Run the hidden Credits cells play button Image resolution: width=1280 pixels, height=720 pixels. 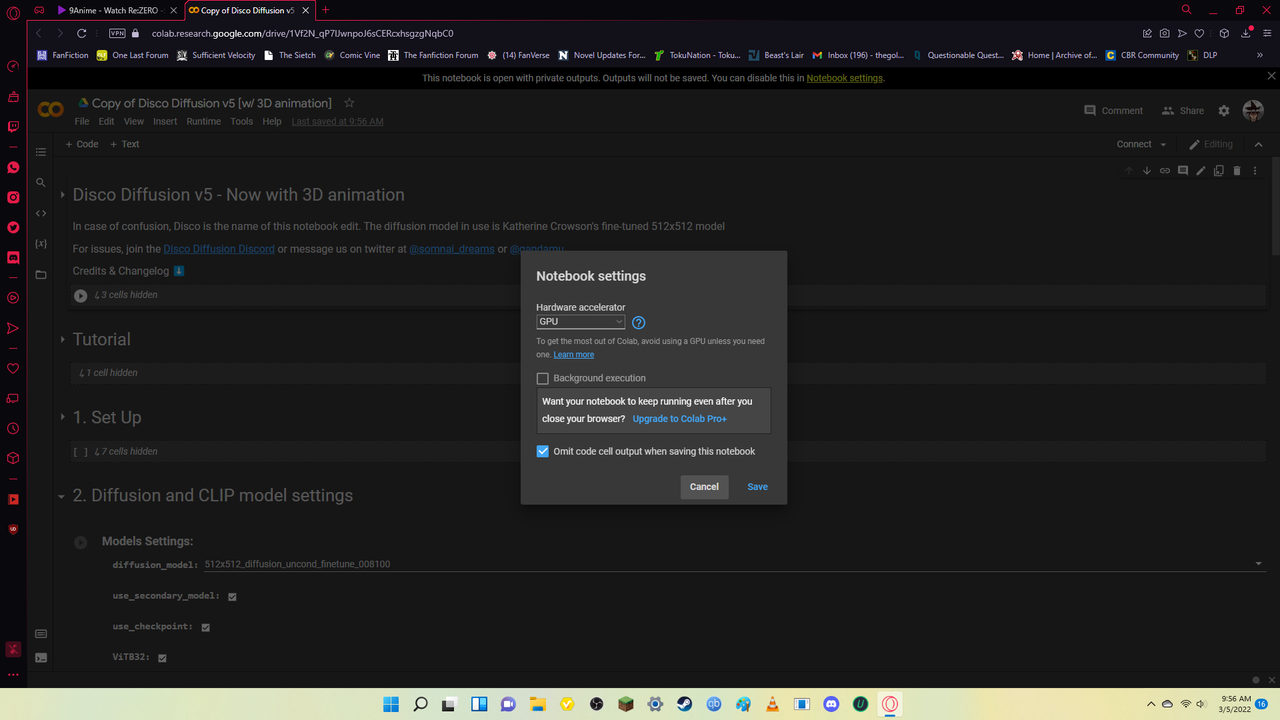[81, 295]
